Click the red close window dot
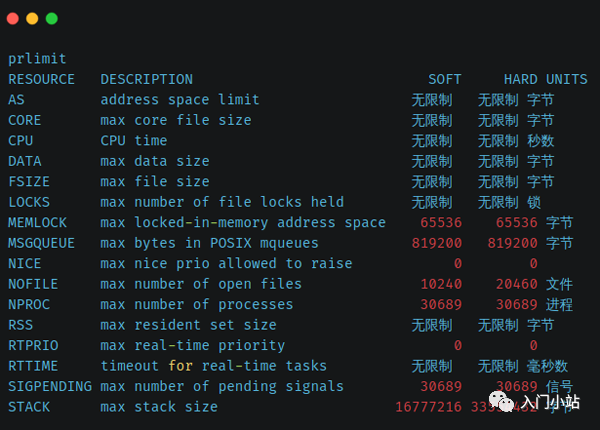600x430 pixels. pyautogui.click(x=13, y=18)
